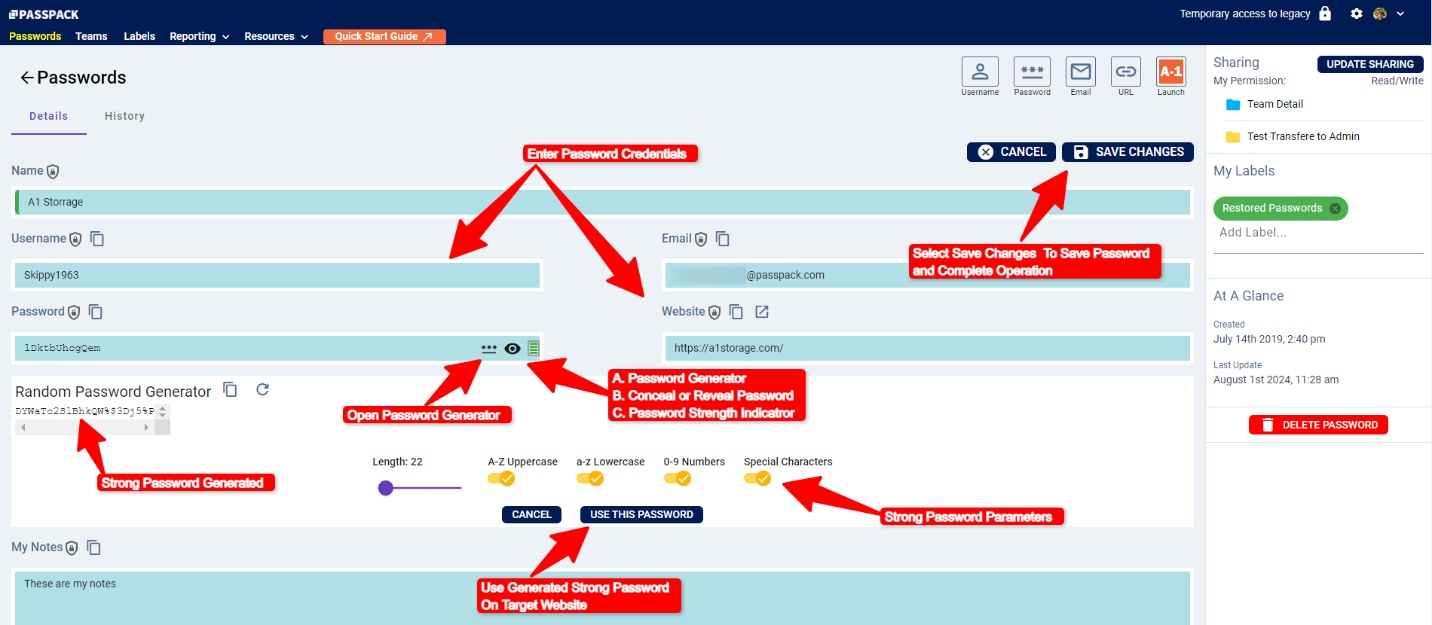Click the Test Transfere to Admin folder

point(1292,136)
